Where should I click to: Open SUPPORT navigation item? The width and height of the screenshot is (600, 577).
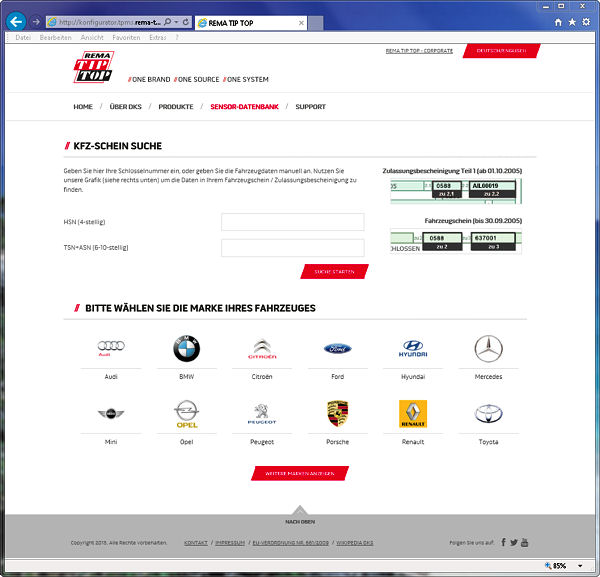click(x=310, y=107)
